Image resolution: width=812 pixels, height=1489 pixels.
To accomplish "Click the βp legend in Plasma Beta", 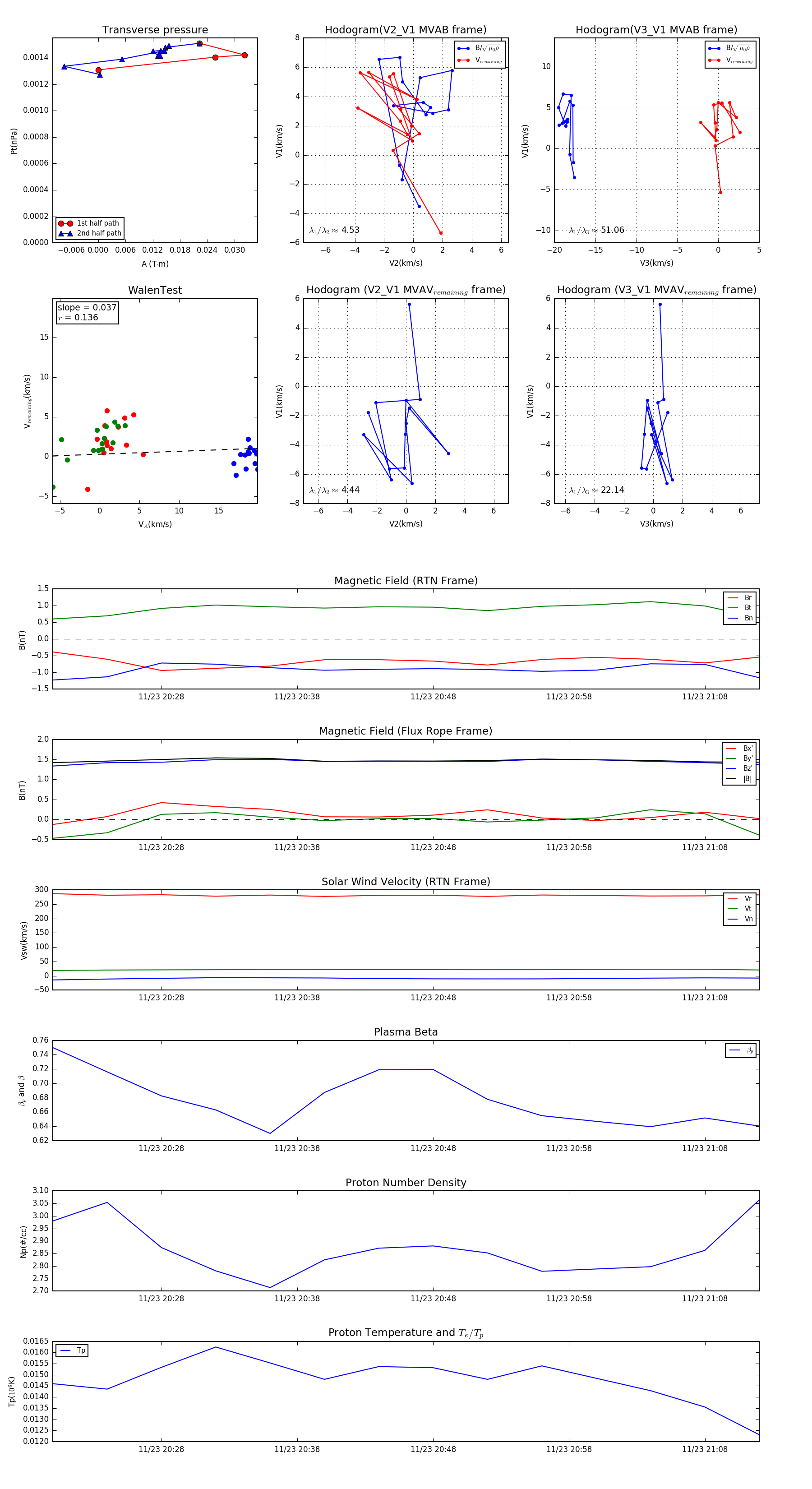I will pyautogui.click(x=741, y=1050).
